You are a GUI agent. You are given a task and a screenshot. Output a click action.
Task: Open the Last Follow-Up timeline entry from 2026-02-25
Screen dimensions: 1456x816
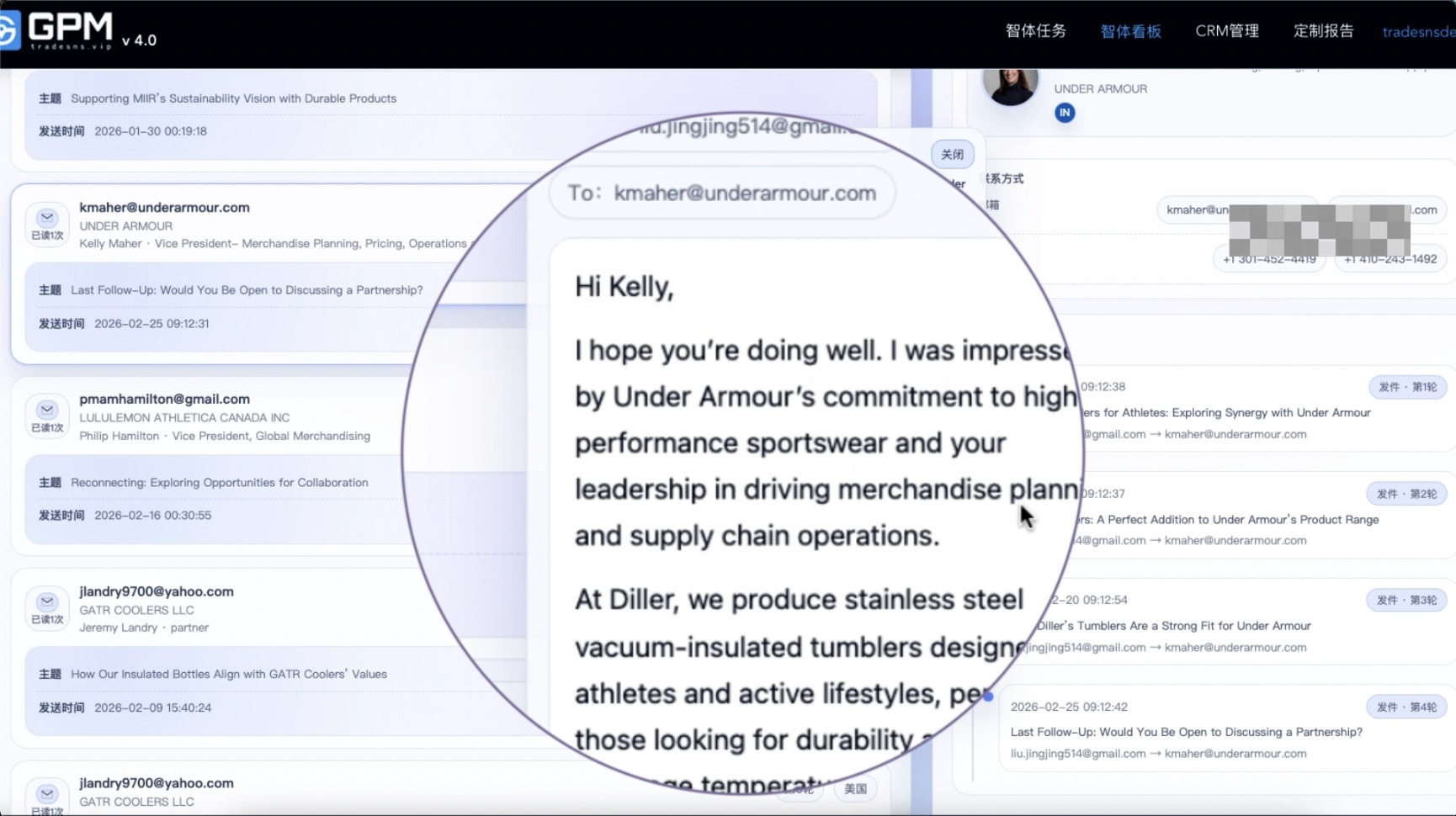click(1186, 732)
